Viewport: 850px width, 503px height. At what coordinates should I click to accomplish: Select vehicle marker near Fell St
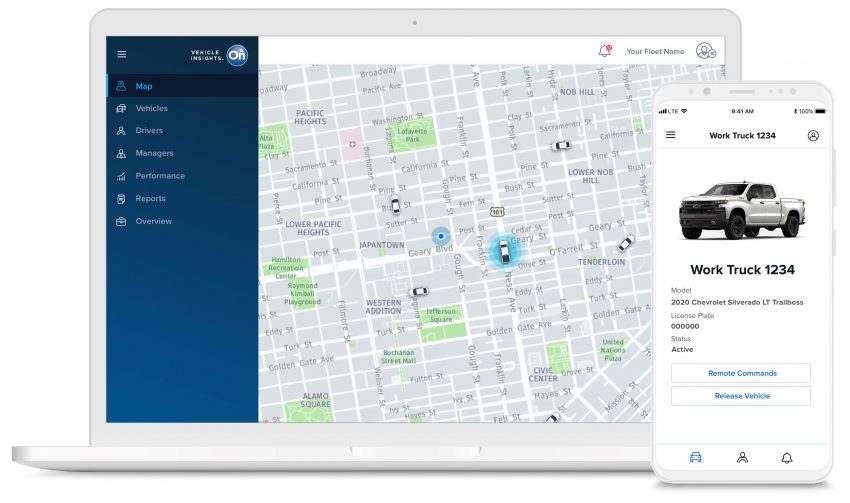(552, 418)
